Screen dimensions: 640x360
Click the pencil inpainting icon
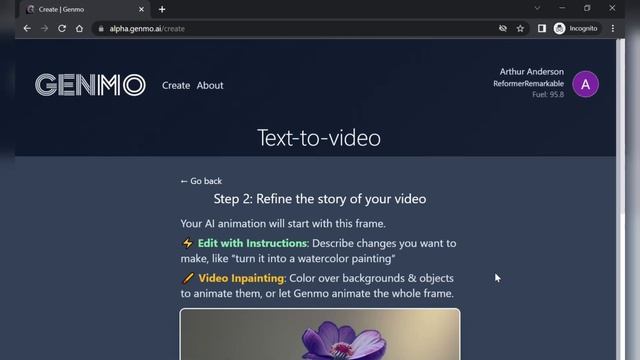coord(188,278)
